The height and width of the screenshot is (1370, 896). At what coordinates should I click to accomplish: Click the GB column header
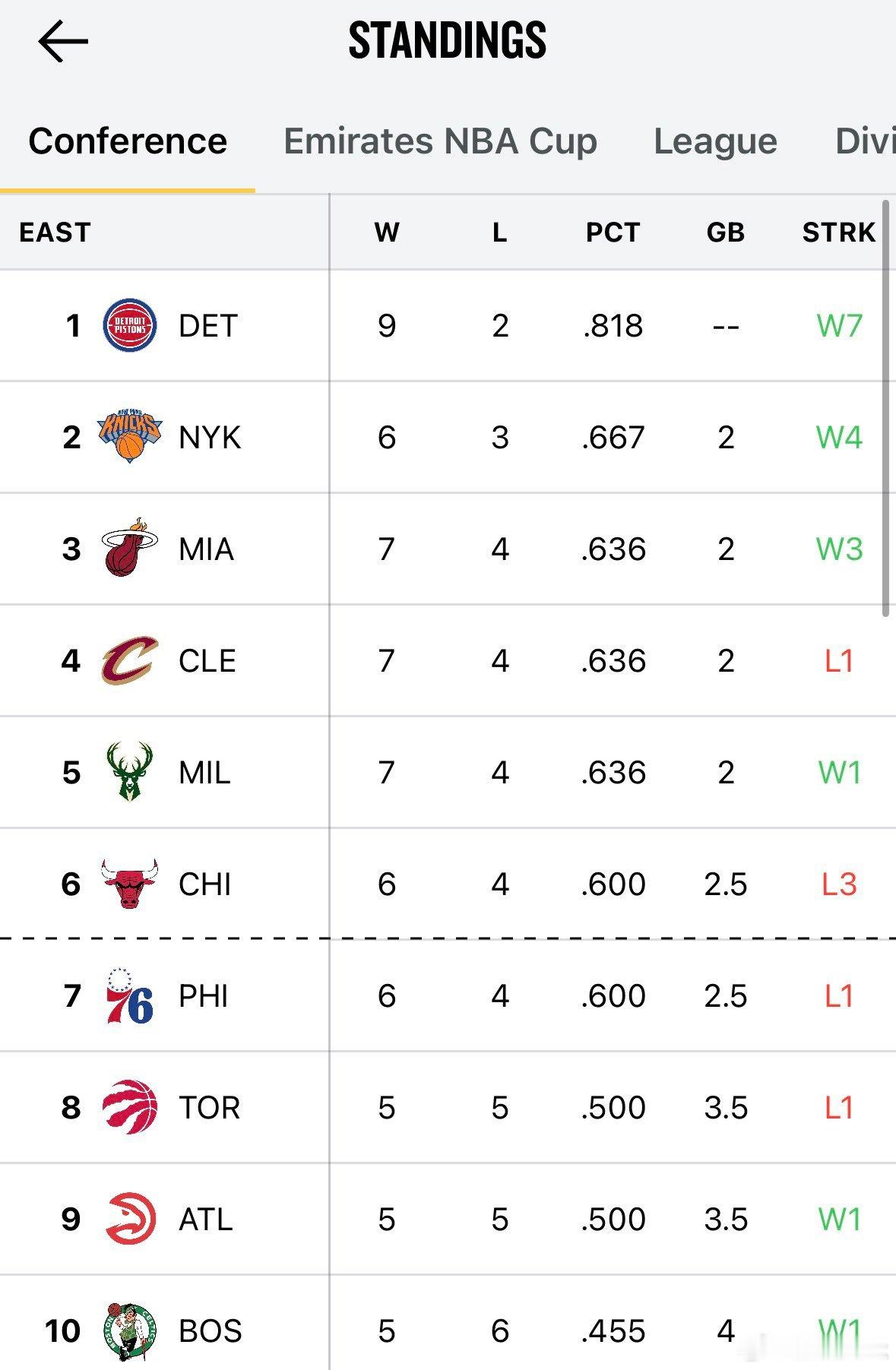coord(725,233)
